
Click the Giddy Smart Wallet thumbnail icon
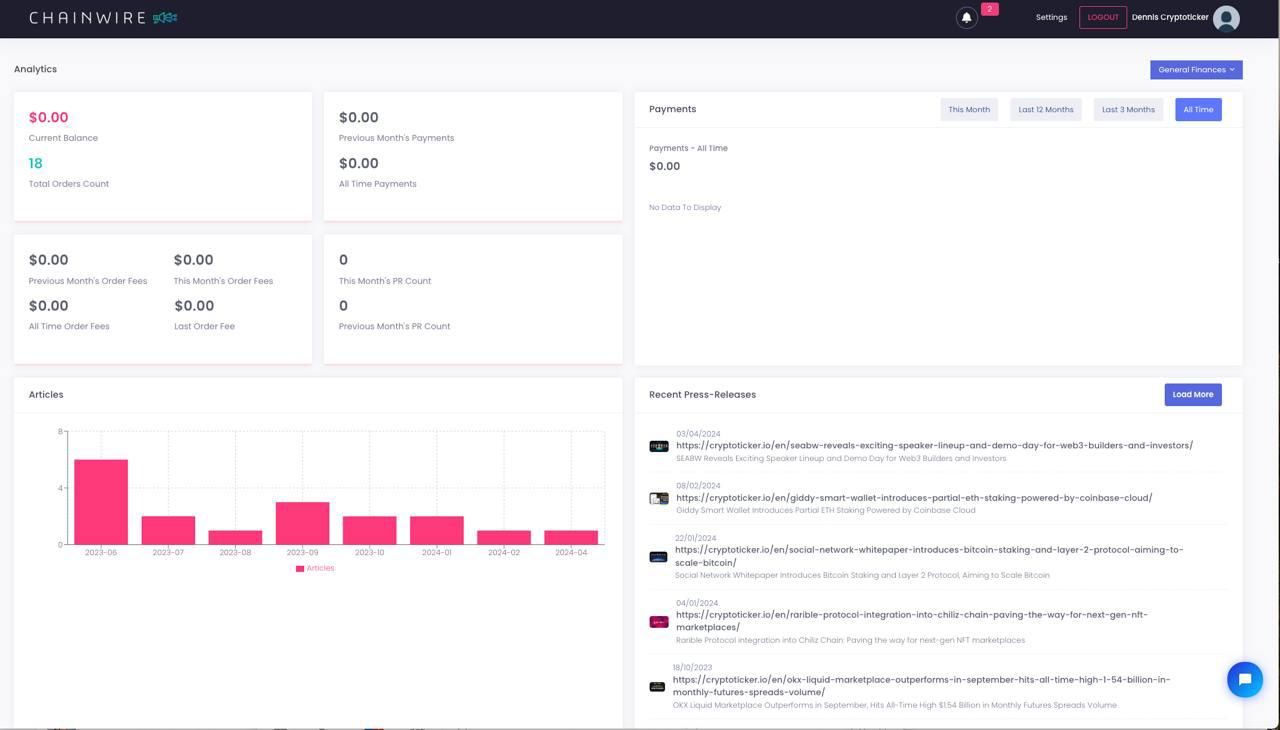[x=659, y=498]
